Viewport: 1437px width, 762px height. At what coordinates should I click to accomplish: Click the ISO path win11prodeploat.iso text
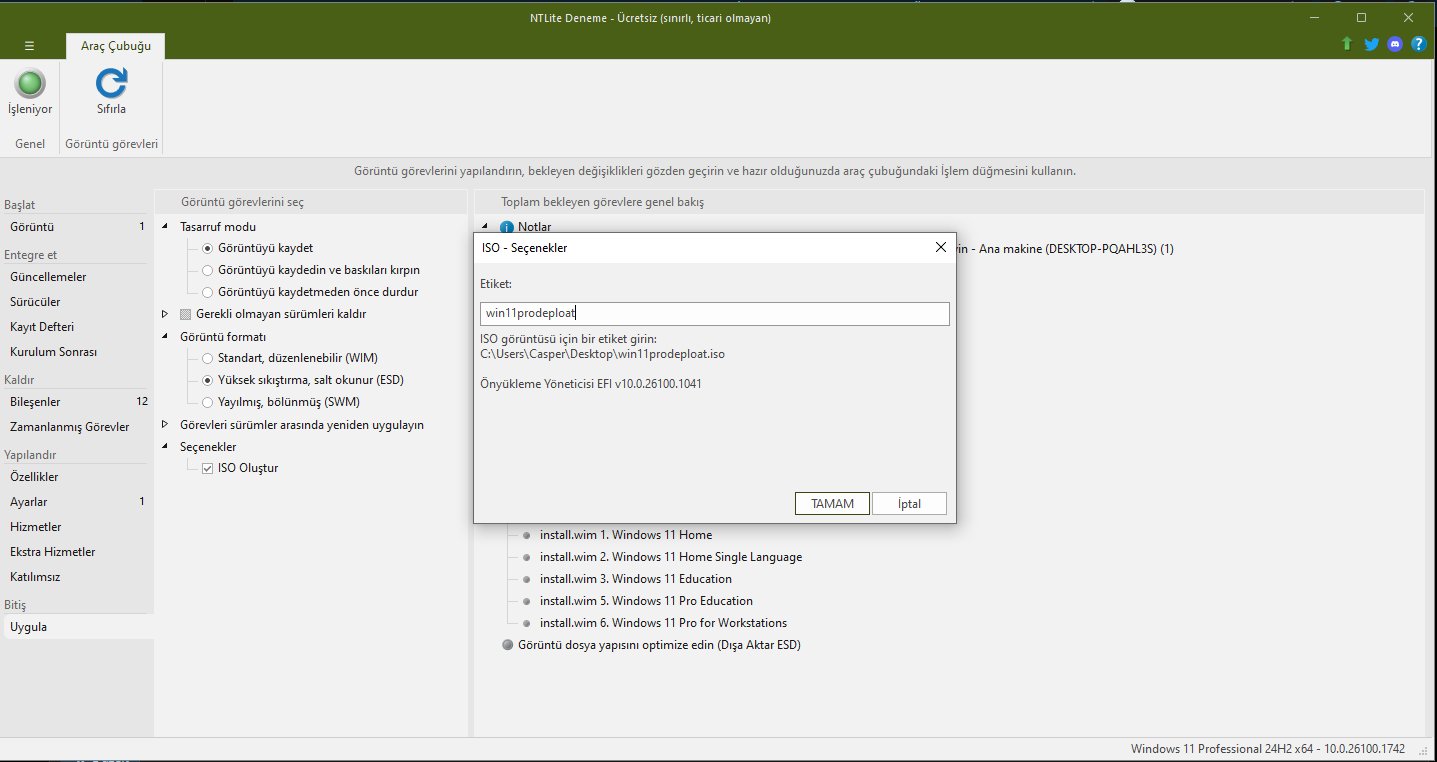pos(602,354)
